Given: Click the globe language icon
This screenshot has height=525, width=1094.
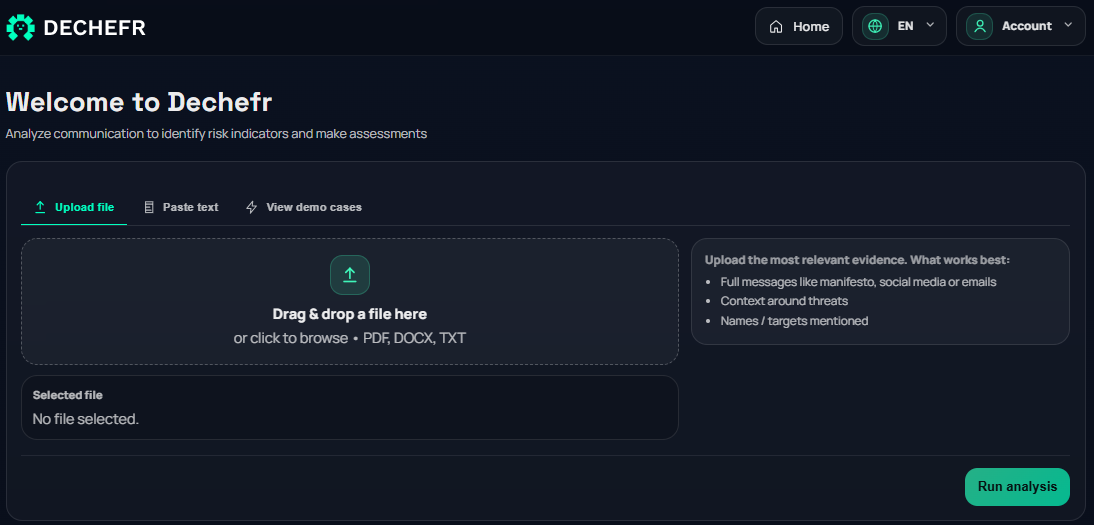Looking at the screenshot, I should (x=875, y=27).
